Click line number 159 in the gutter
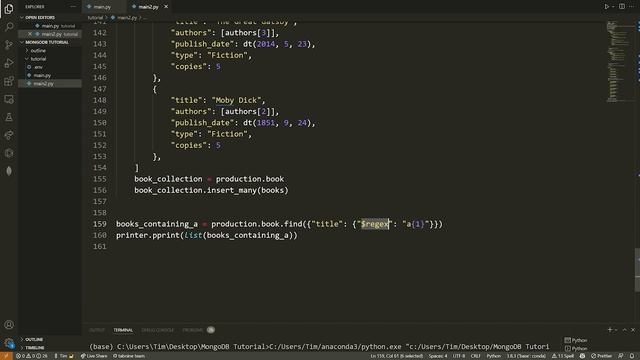 pyautogui.click(x=100, y=224)
